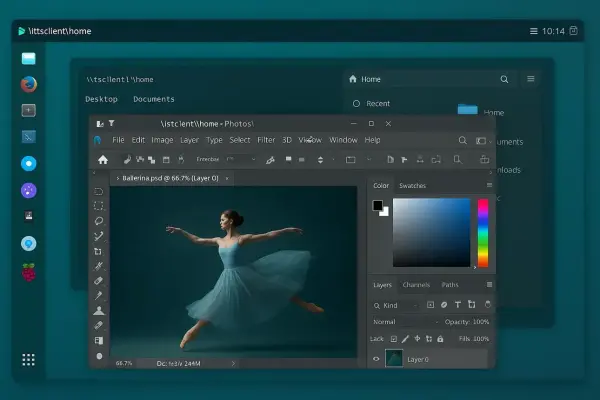The height and width of the screenshot is (400, 600).
Task: Open search in Photoshop menu bar
Action: point(463,140)
